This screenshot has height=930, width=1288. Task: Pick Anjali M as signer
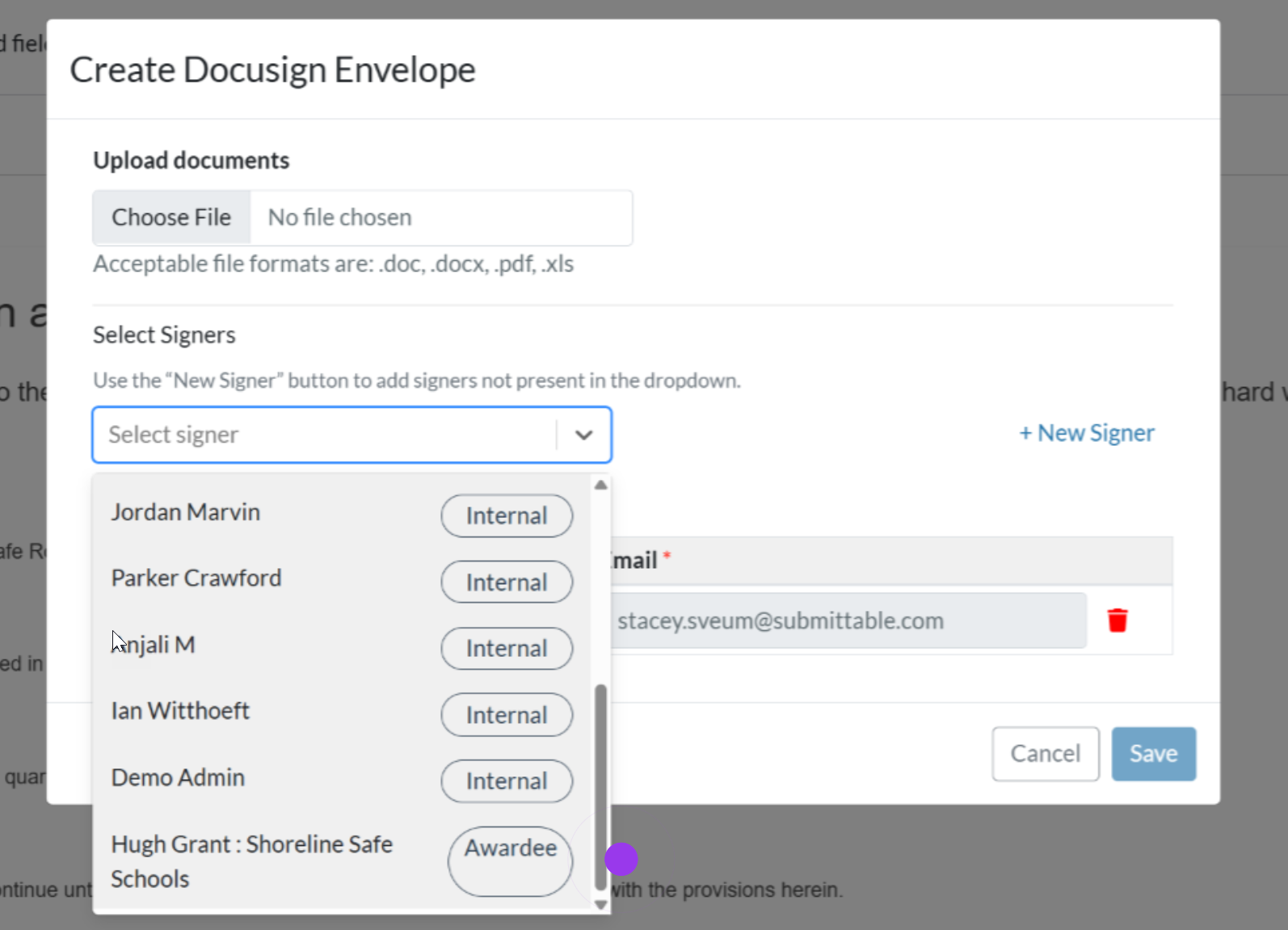[343, 646]
